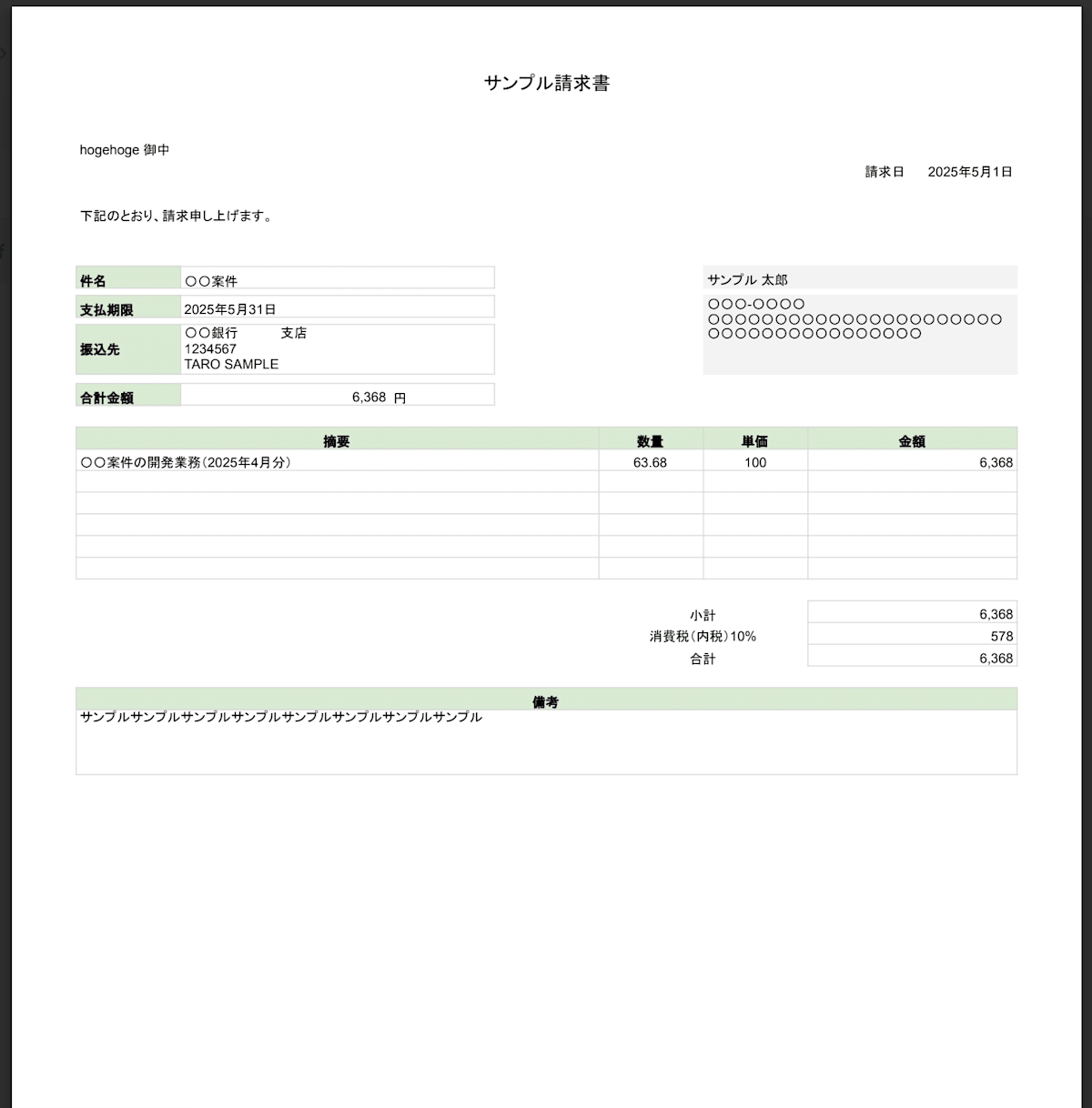Select the 6,368 円 total amount

(379, 398)
